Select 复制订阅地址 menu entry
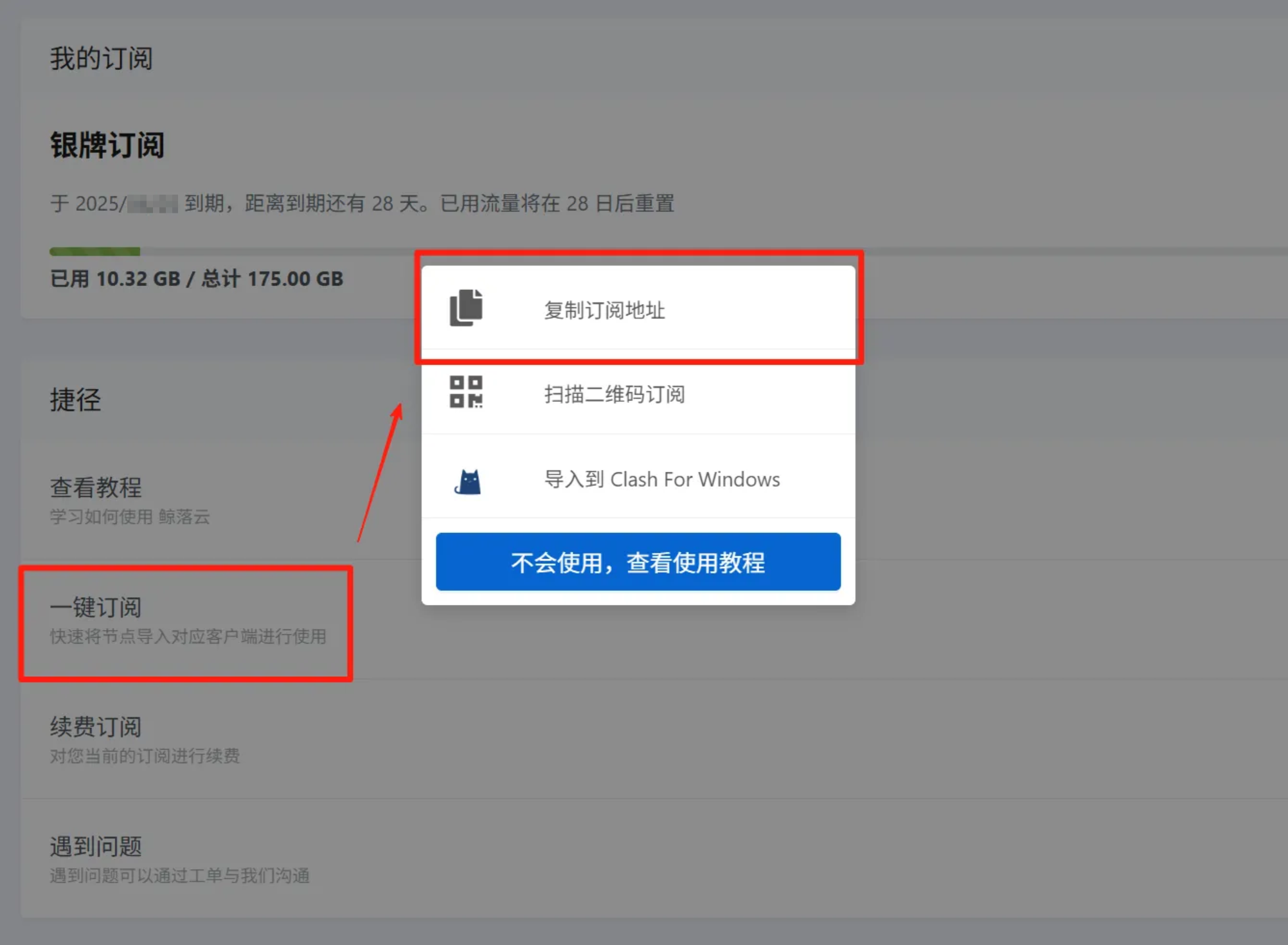Viewport: 1288px width, 945px height. pos(604,310)
